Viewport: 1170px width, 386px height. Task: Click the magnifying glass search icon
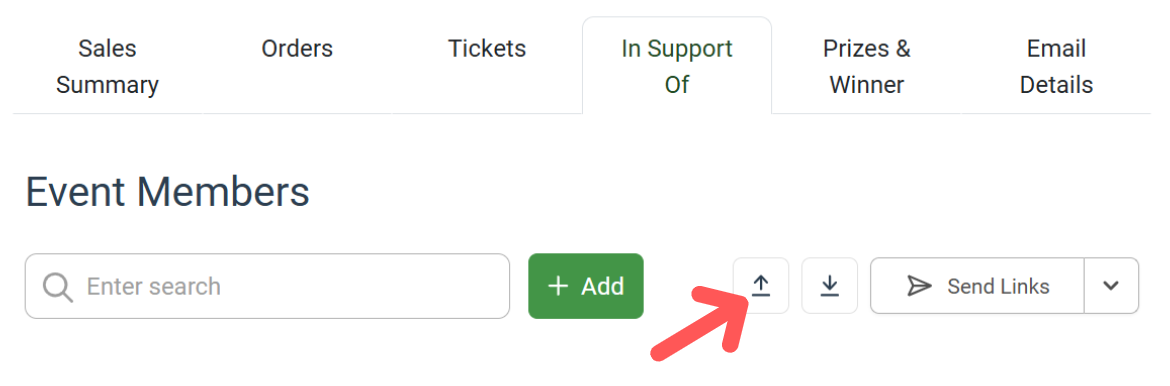click(x=57, y=287)
